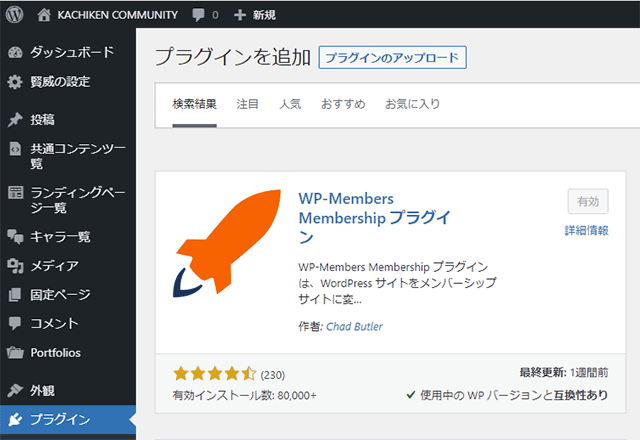Open the KACHIKEN COMMUNITY site home icon
Image resolution: width=640 pixels, height=440 pixels.
click(x=44, y=15)
